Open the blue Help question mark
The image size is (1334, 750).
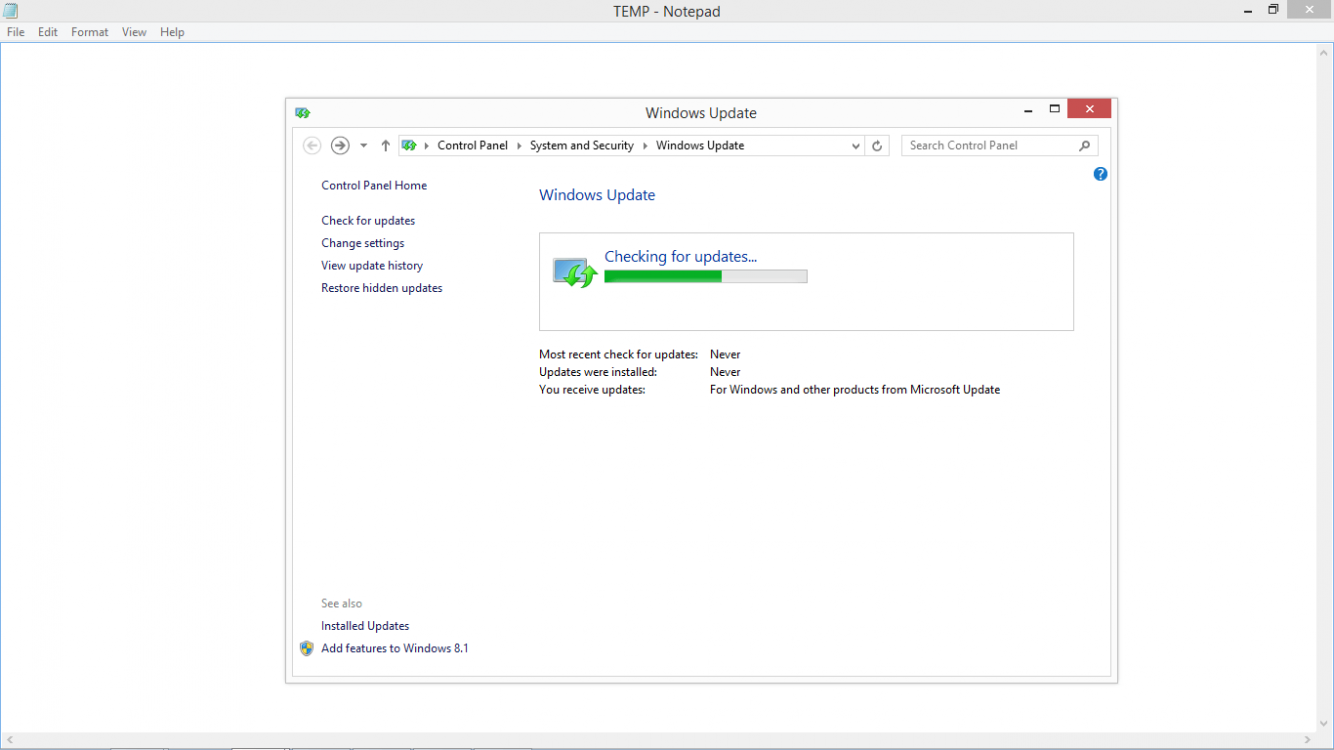[1100, 174]
